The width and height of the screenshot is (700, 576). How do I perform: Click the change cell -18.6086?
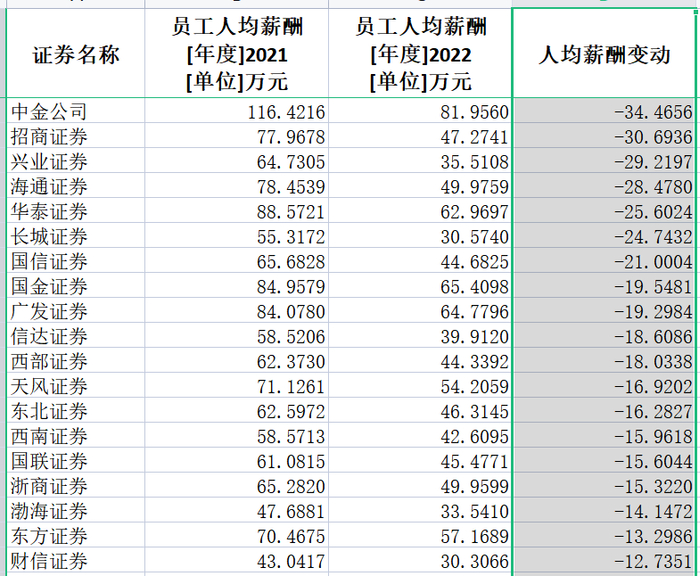coord(604,335)
